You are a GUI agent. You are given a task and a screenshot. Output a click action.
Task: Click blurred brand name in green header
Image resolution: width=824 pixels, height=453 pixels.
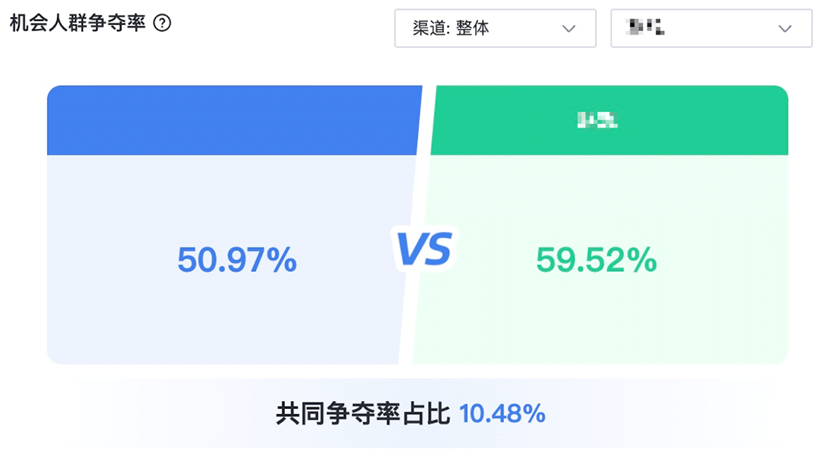click(597, 120)
